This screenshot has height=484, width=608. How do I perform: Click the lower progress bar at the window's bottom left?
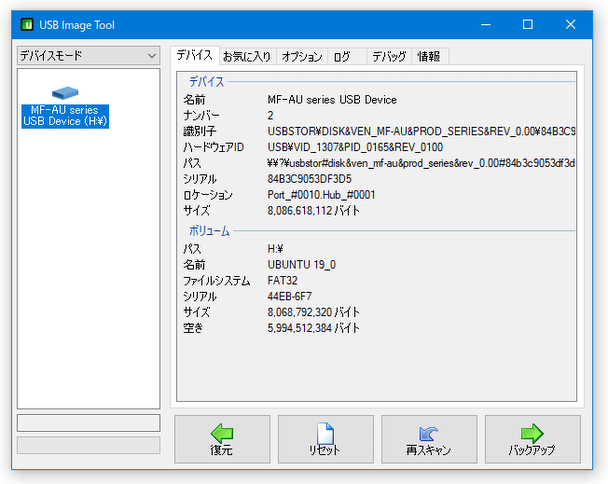(x=88, y=445)
